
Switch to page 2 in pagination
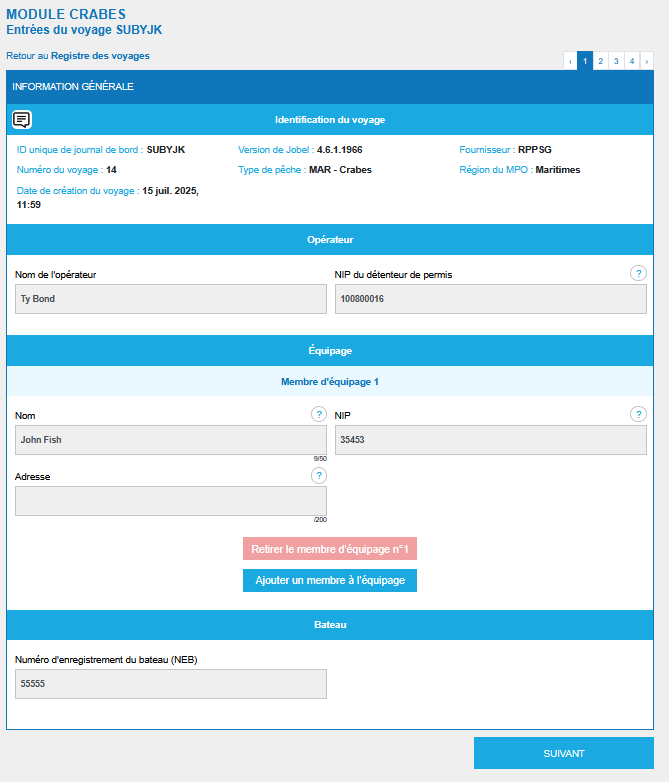[x=600, y=61]
